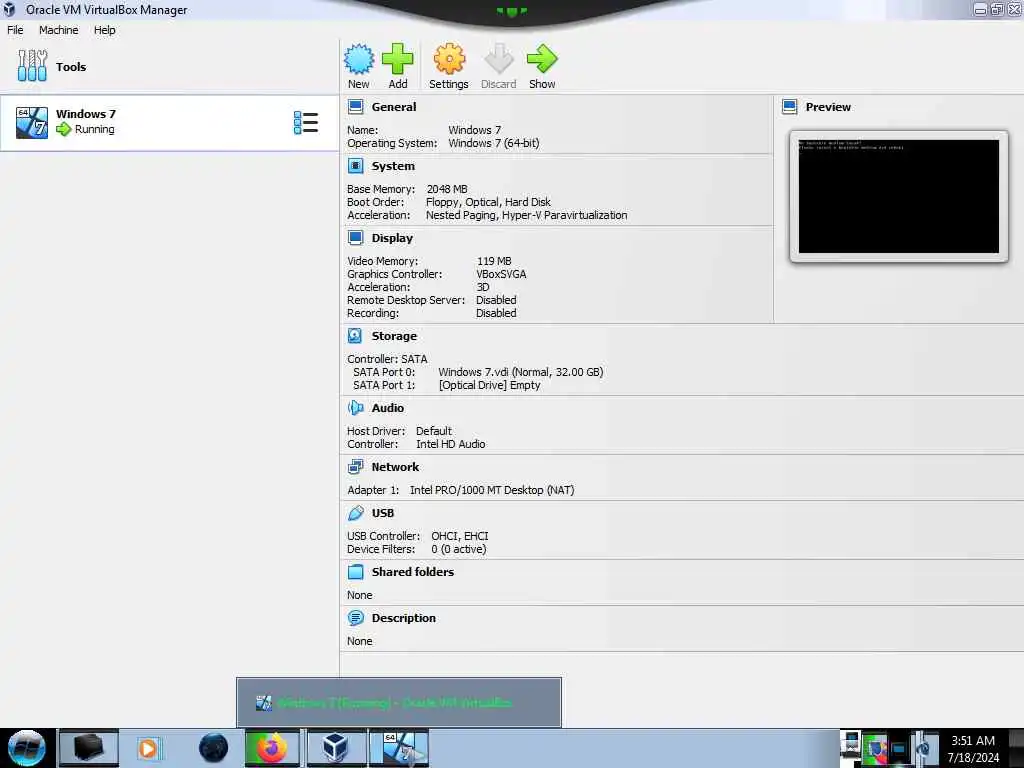The image size is (1024, 768).
Task: Click the media player taskbar icon
Action: point(148,748)
